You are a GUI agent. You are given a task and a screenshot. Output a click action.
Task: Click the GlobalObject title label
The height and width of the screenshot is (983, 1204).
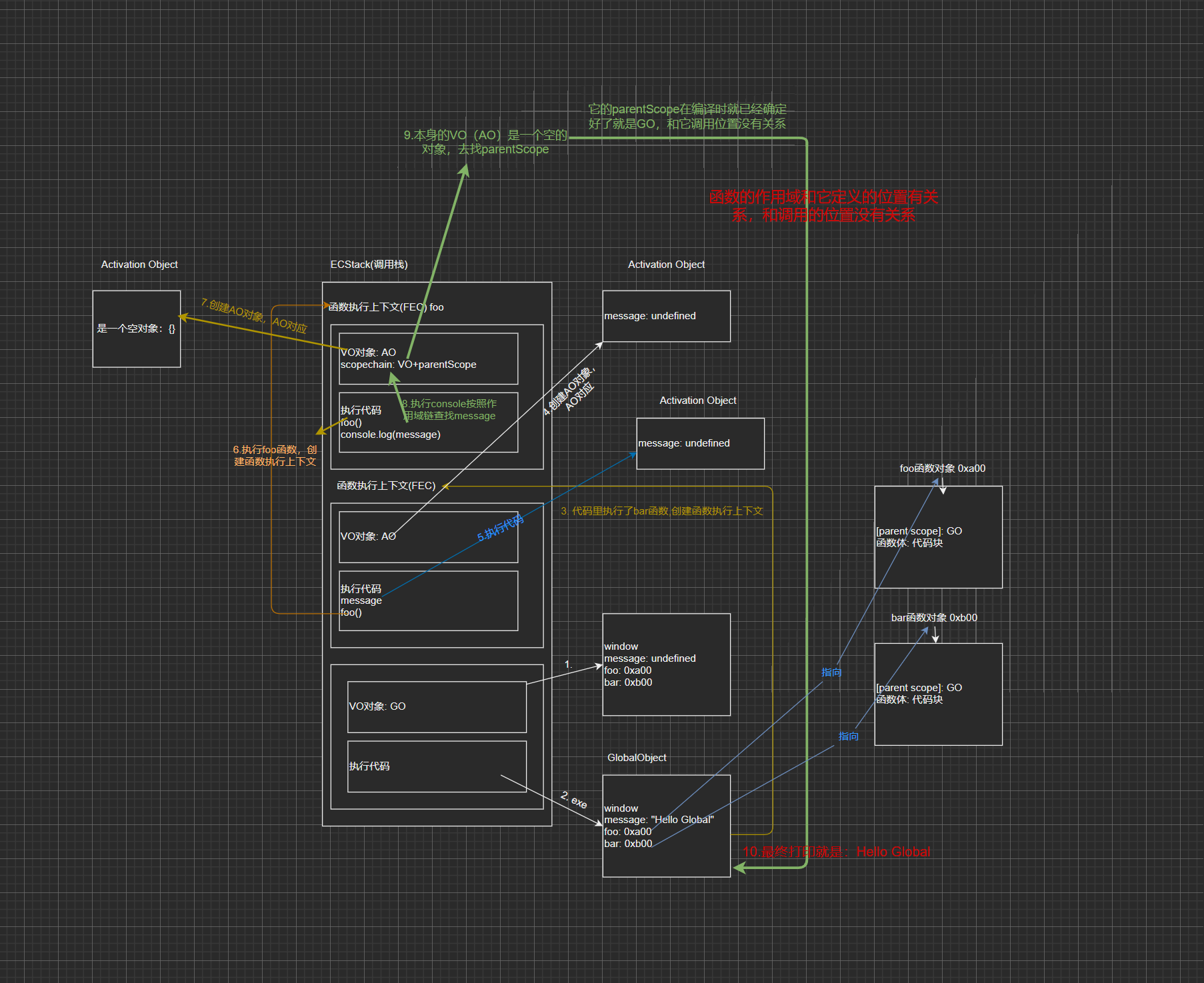[x=637, y=758]
